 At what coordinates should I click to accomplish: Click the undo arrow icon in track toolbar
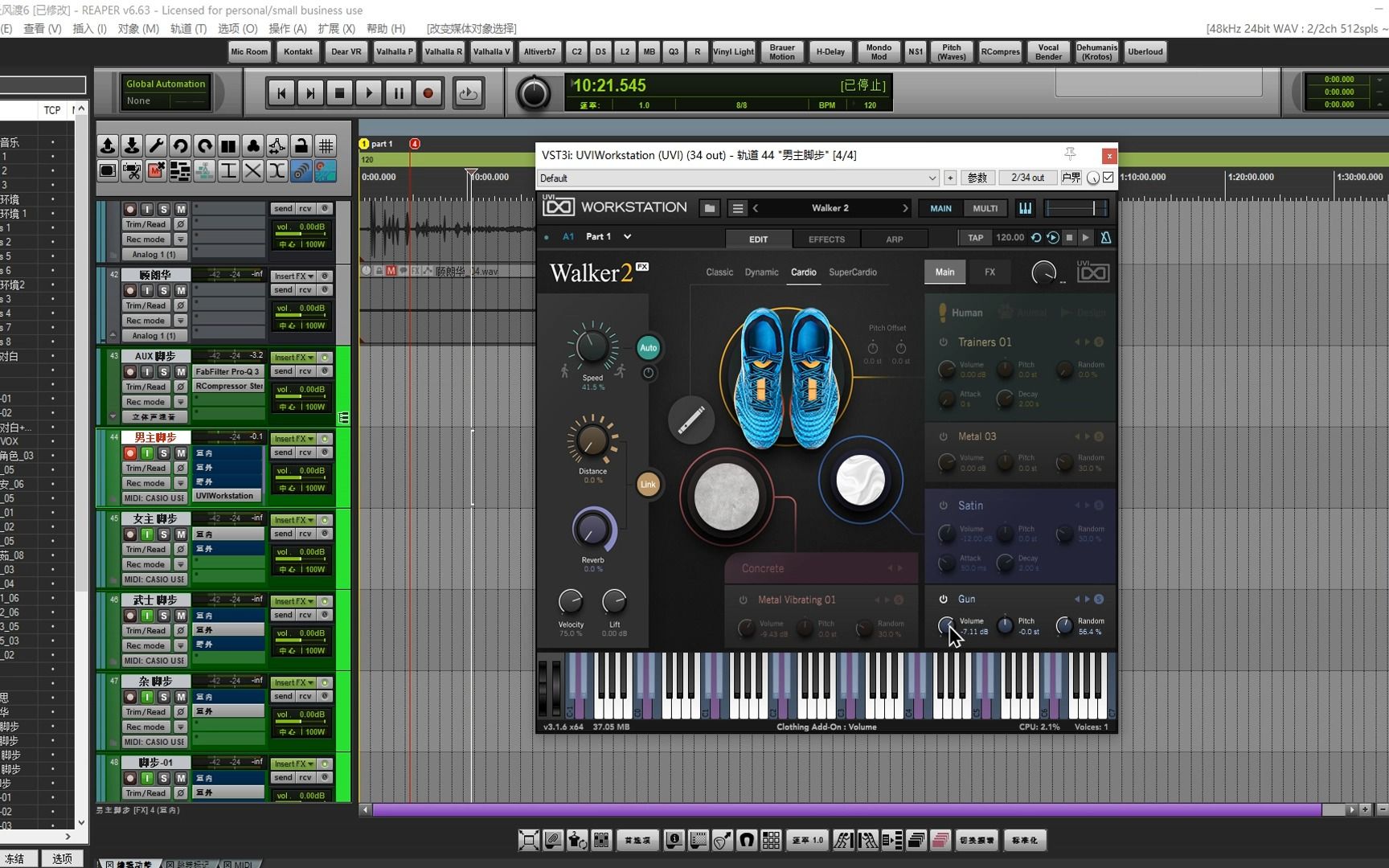coord(180,145)
